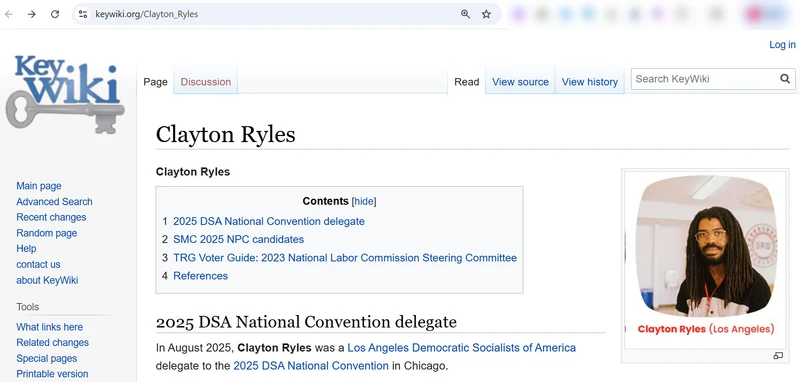Jump to SMC 2025 NPC candidates section
This screenshot has width=800, height=382.
[238, 239]
